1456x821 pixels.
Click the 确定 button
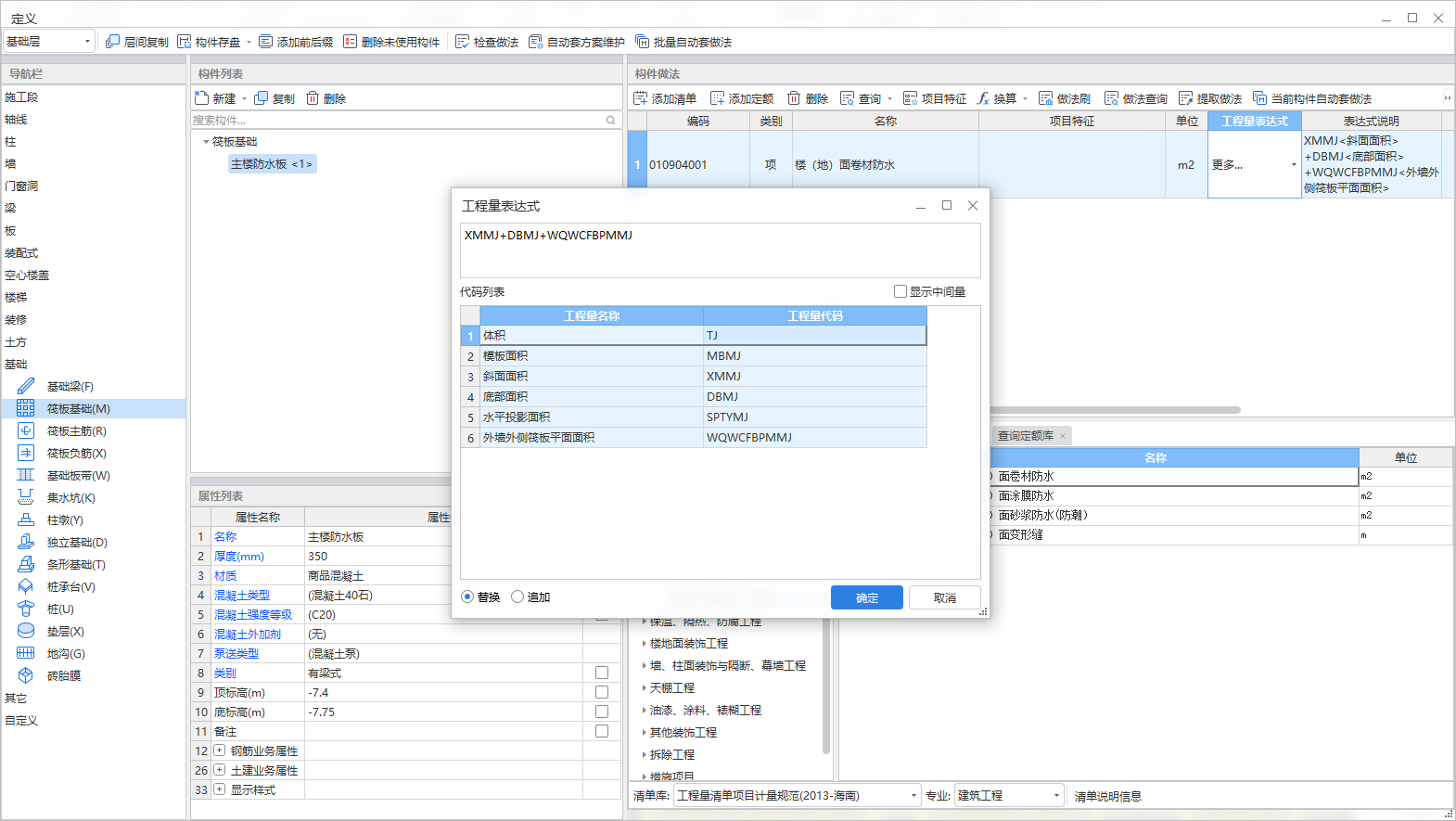[x=867, y=597]
